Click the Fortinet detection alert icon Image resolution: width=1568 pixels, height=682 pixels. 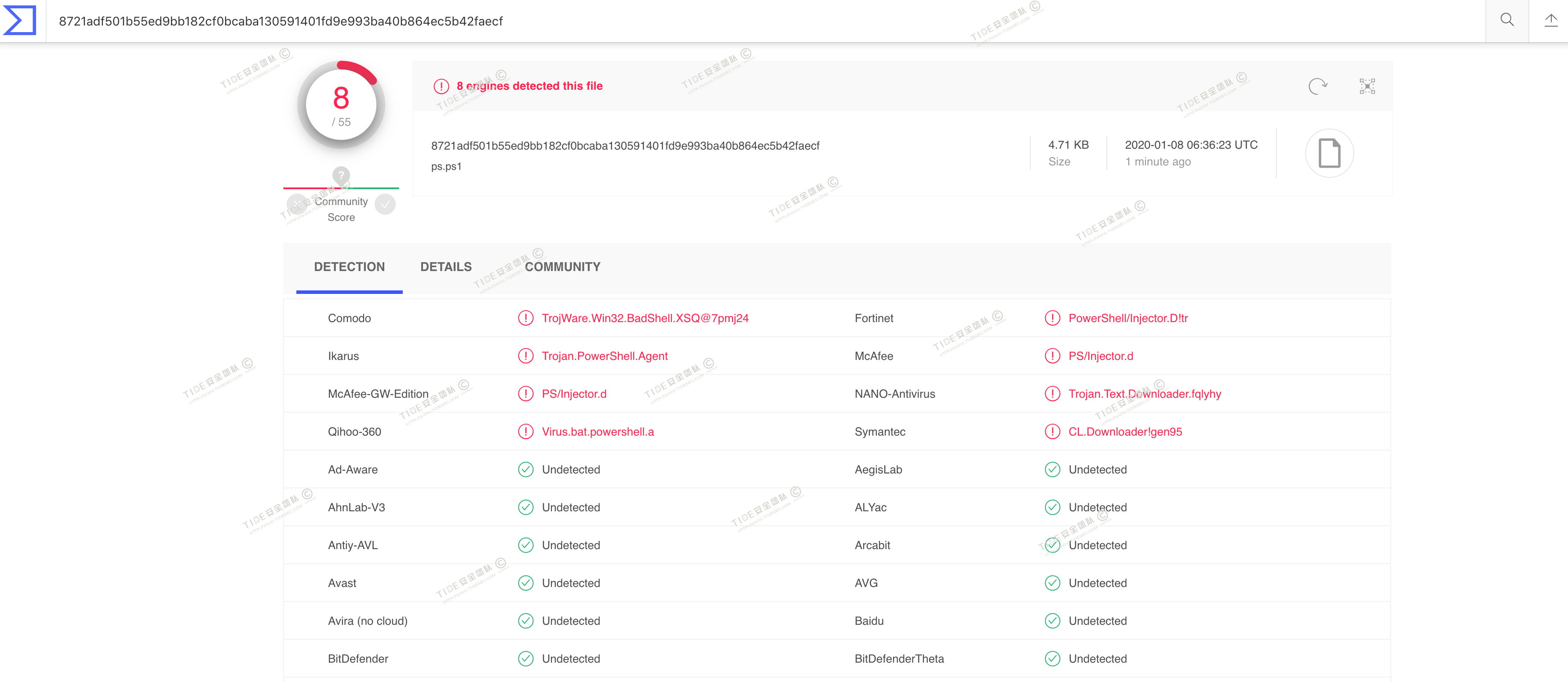pos(1052,318)
